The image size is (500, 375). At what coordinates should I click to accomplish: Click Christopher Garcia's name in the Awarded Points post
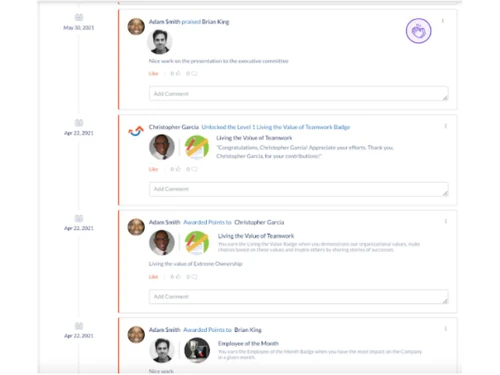pos(259,222)
